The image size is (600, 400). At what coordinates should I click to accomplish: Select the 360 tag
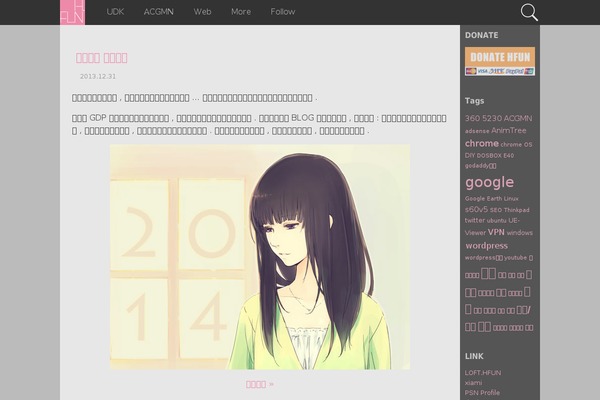pyautogui.click(x=473, y=118)
